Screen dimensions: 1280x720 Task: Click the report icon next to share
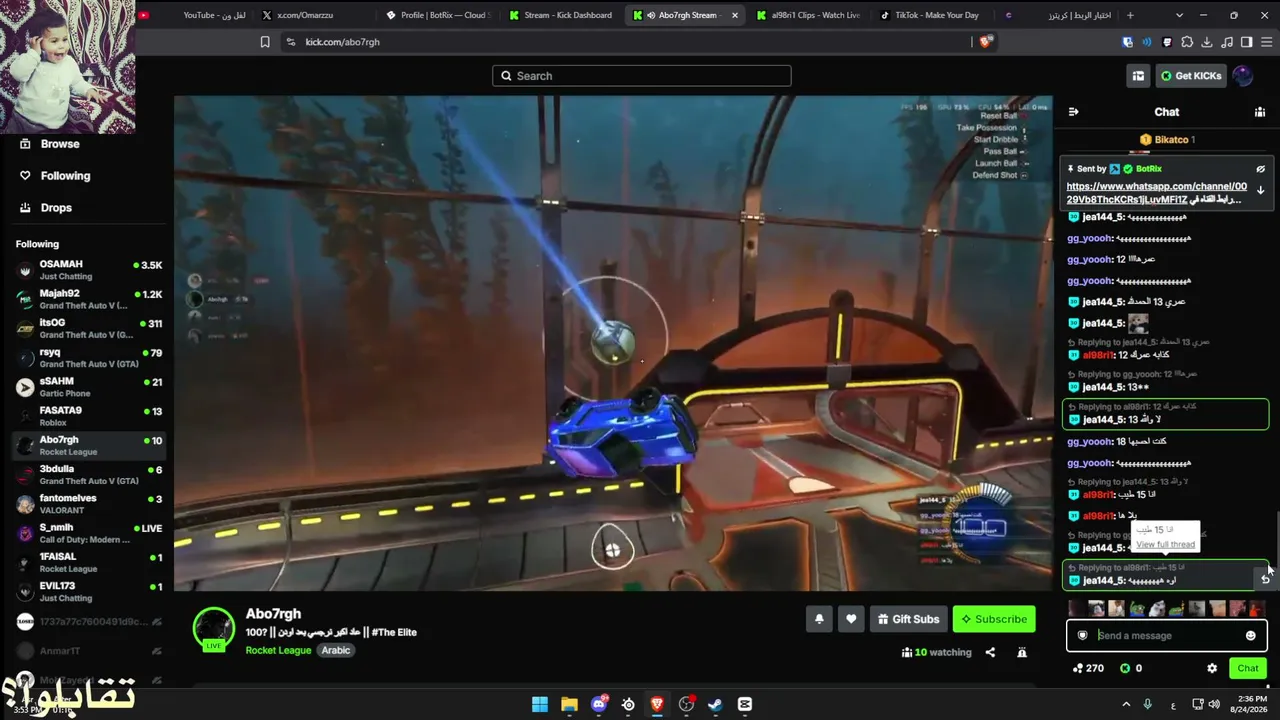(x=1022, y=652)
